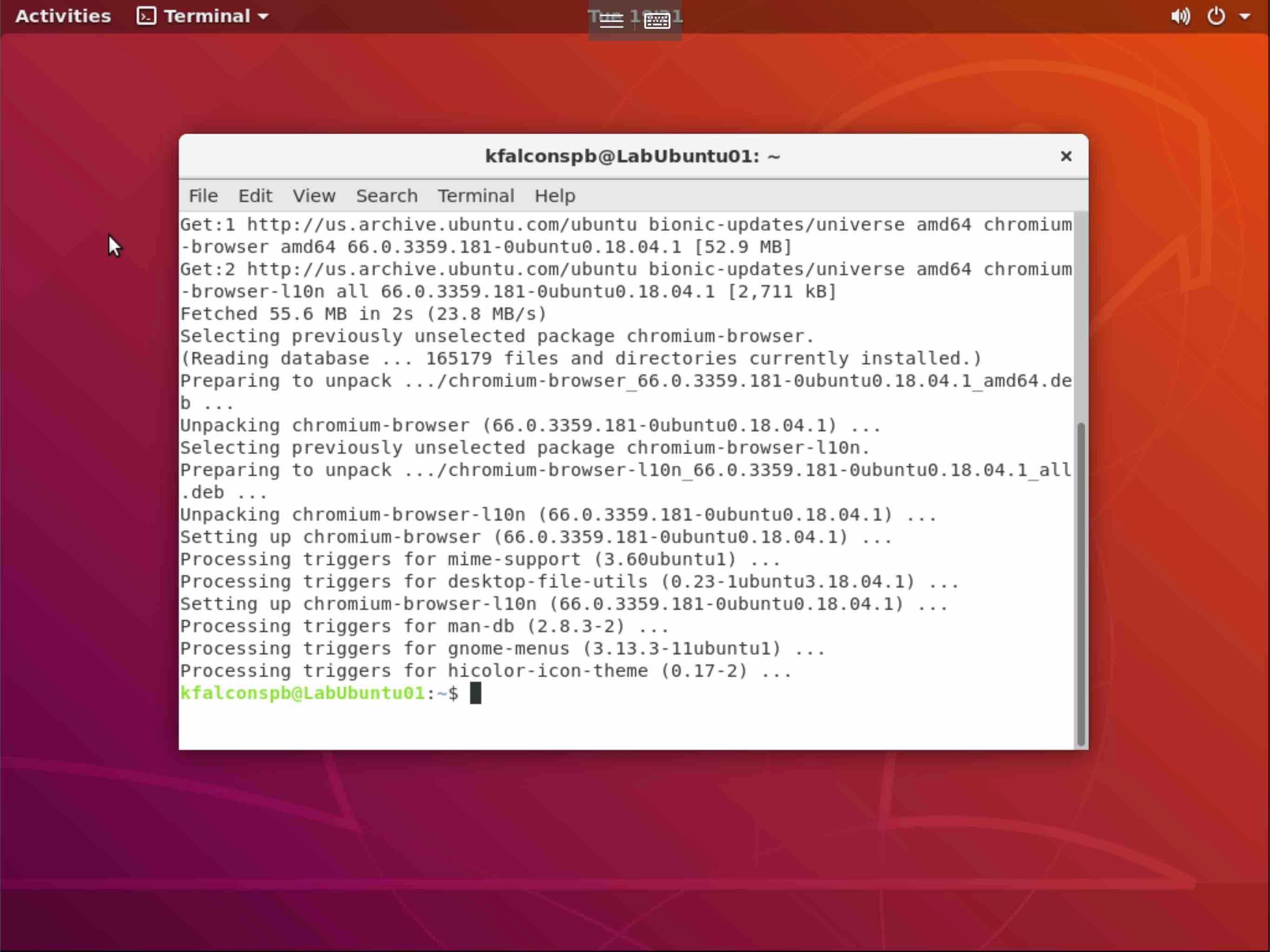Close the terminal window
The width and height of the screenshot is (1270, 952).
1066,156
